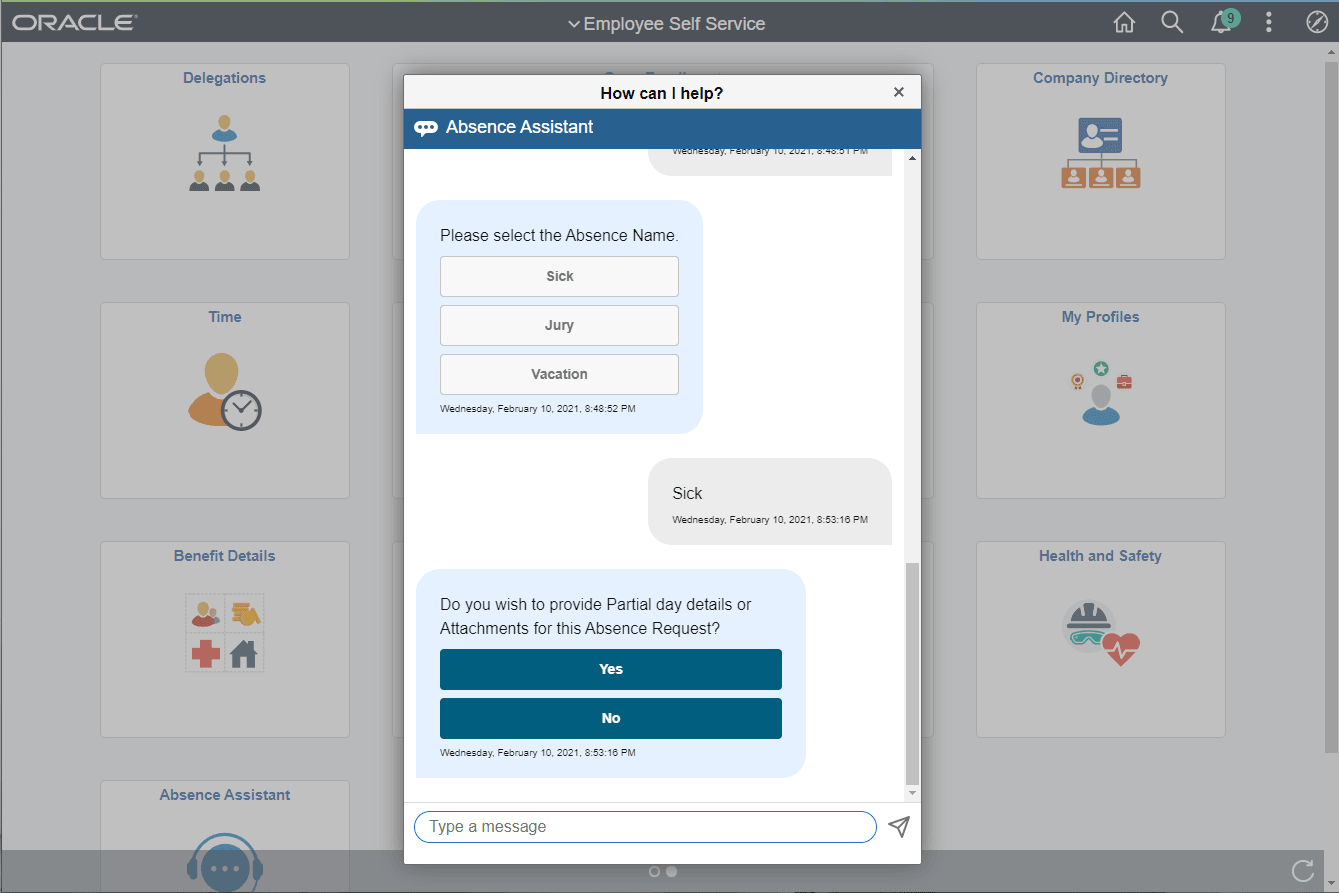Choose Vacation from the absence options
Viewport: 1339px width, 893px height.
tap(559, 374)
